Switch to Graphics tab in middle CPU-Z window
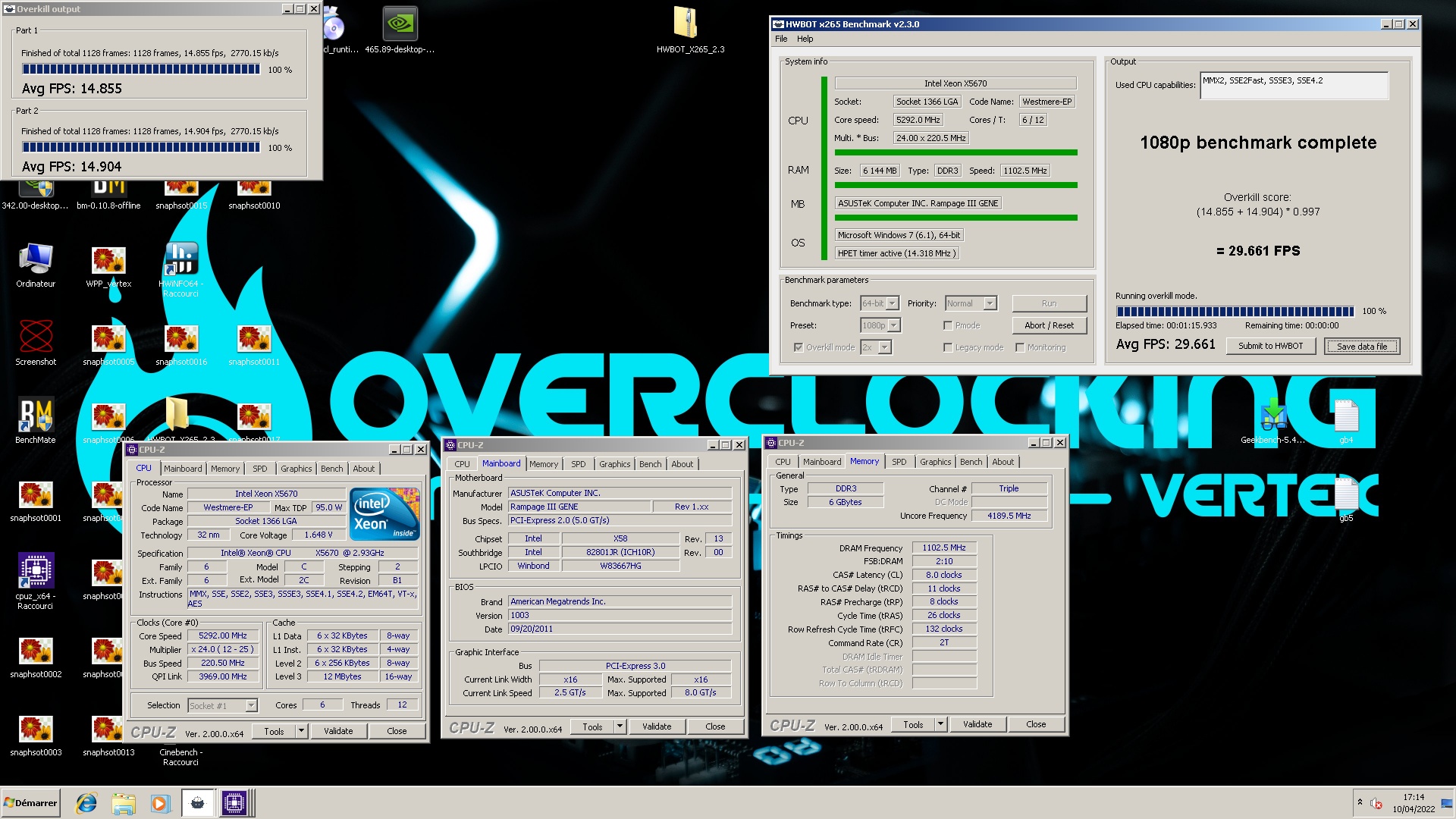Viewport: 1456px width, 819px height. point(614,464)
